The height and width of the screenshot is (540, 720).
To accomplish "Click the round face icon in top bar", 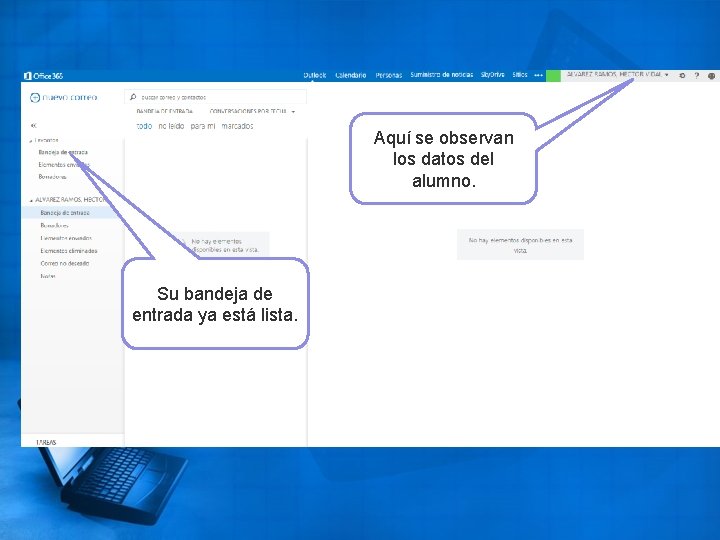I will coord(711,76).
